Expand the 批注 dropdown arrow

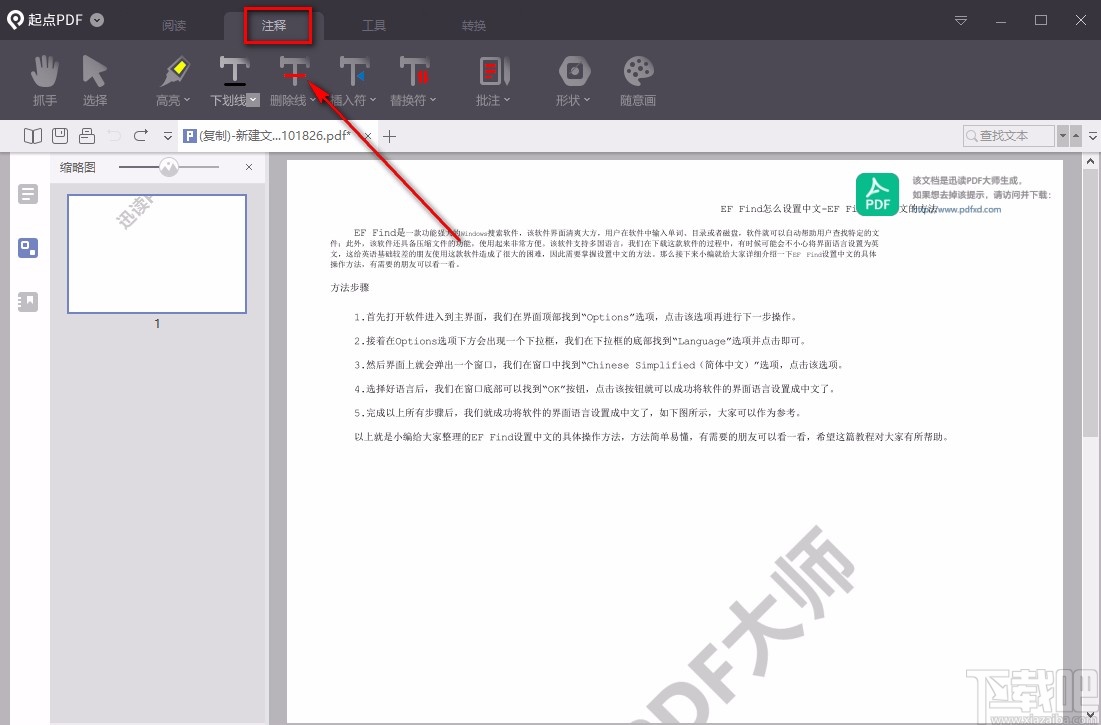click(x=506, y=100)
